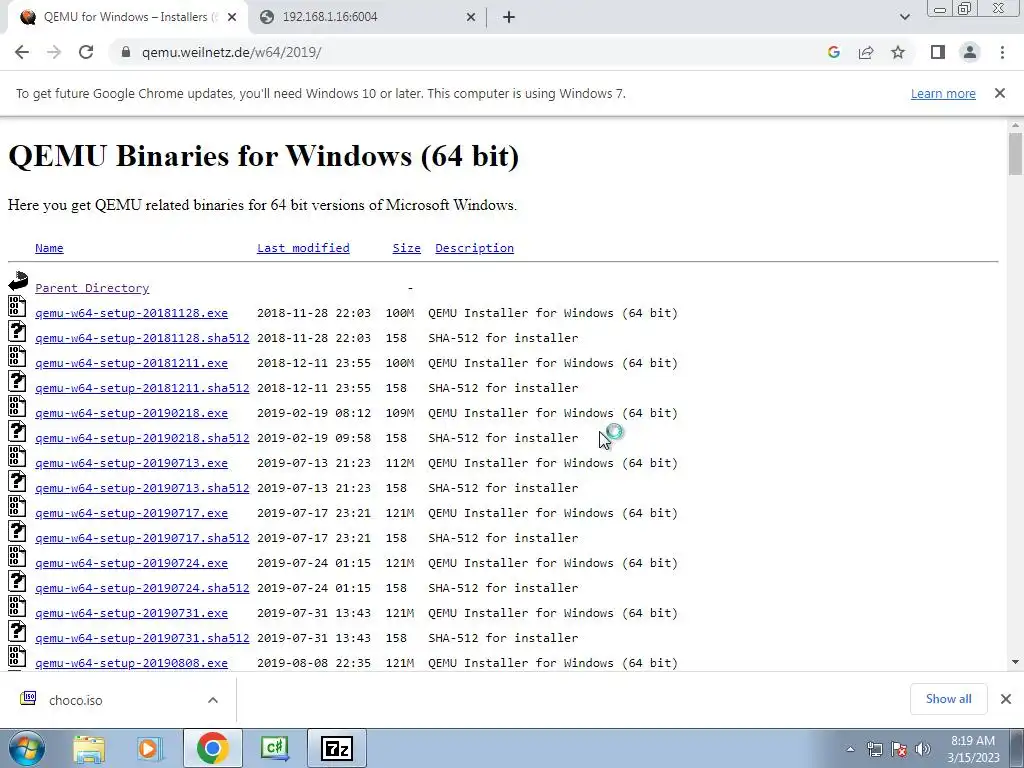Open qemu-w64-setup-20181211.sha512 link
Viewport: 1024px width, 768px height.
tap(142, 388)
